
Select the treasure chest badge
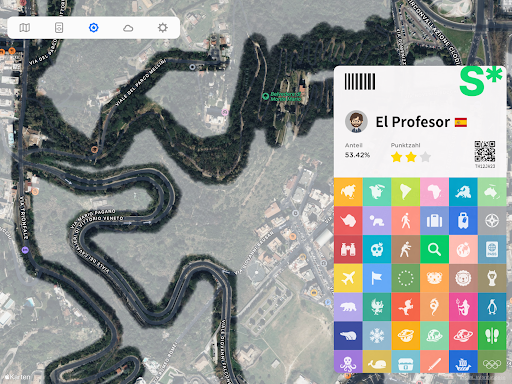[406, 361]
